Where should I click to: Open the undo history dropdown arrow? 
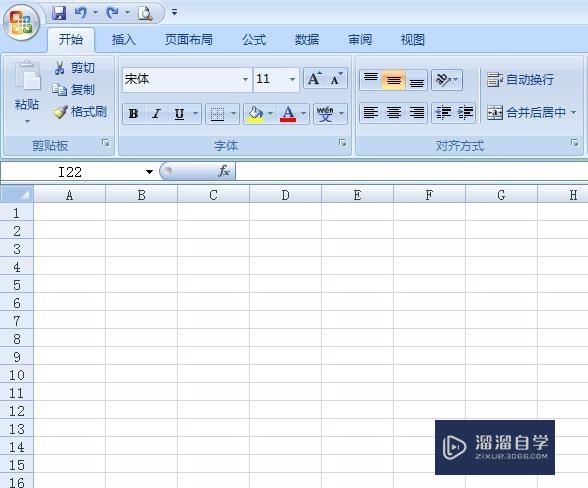click(95, 13)
